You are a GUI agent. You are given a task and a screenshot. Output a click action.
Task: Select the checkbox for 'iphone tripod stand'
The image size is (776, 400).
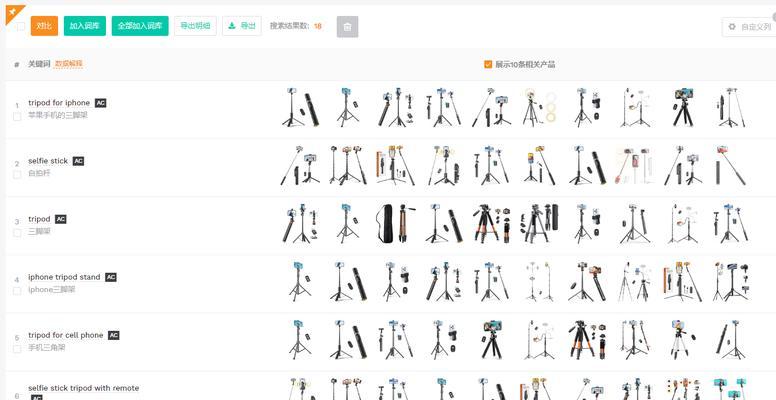click(x=17, y=290)
